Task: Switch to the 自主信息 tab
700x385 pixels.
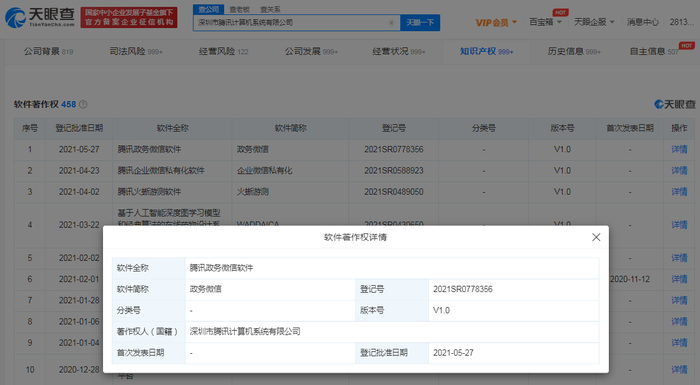Action: click(654, 51)
